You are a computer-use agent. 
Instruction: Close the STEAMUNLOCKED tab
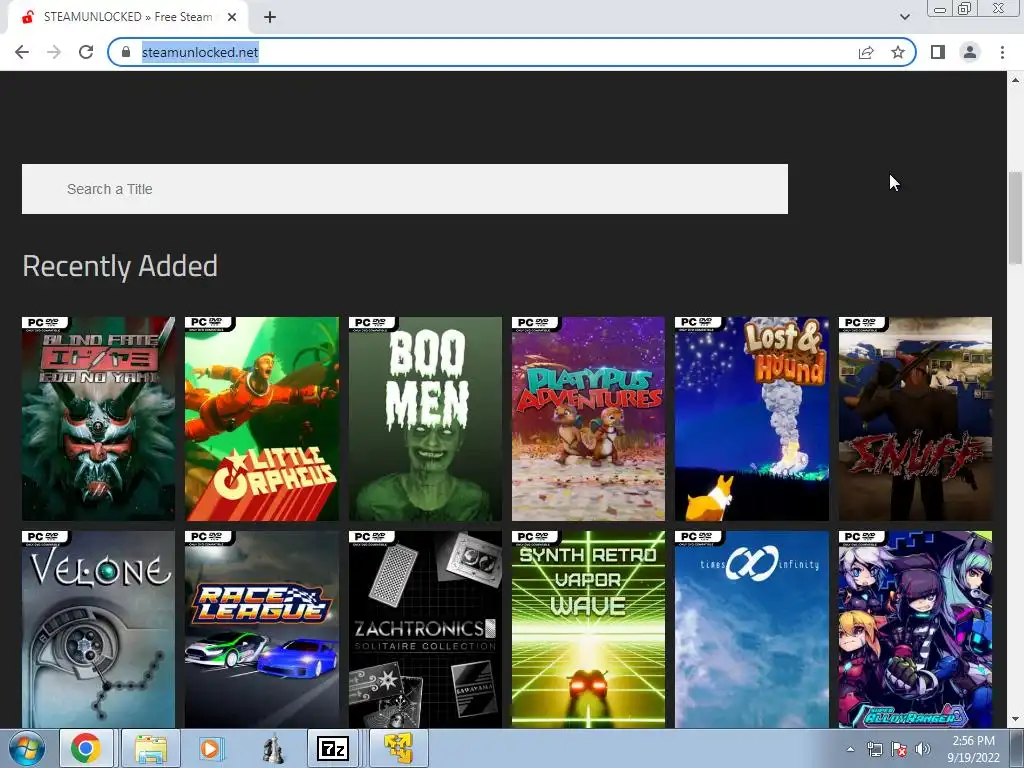click(232, 18)
